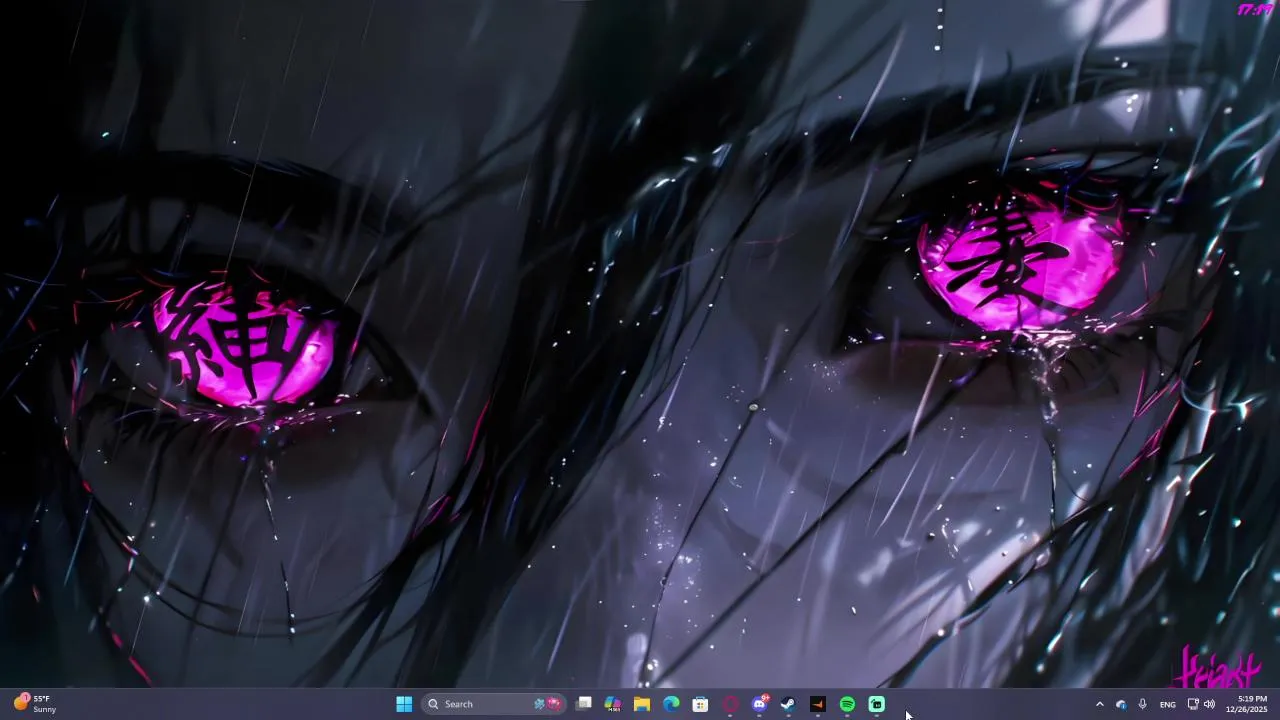This screenshot has height=720, width=1280.
Task: Open the OneDrive tray icon
Action: pyautogui.click(x=1121, y=704)
